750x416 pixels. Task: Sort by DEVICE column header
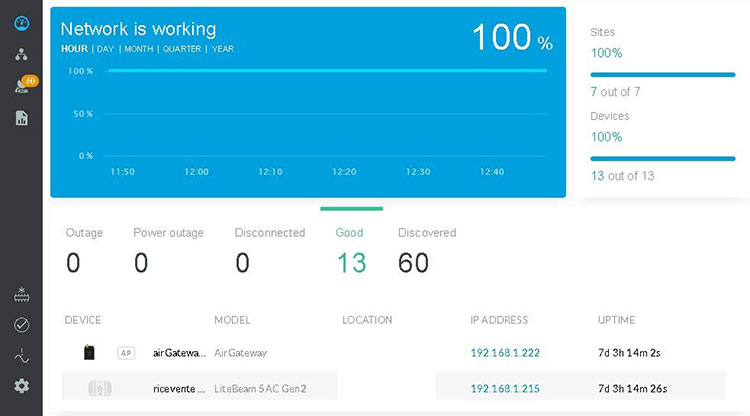click(x=83, y=320)
